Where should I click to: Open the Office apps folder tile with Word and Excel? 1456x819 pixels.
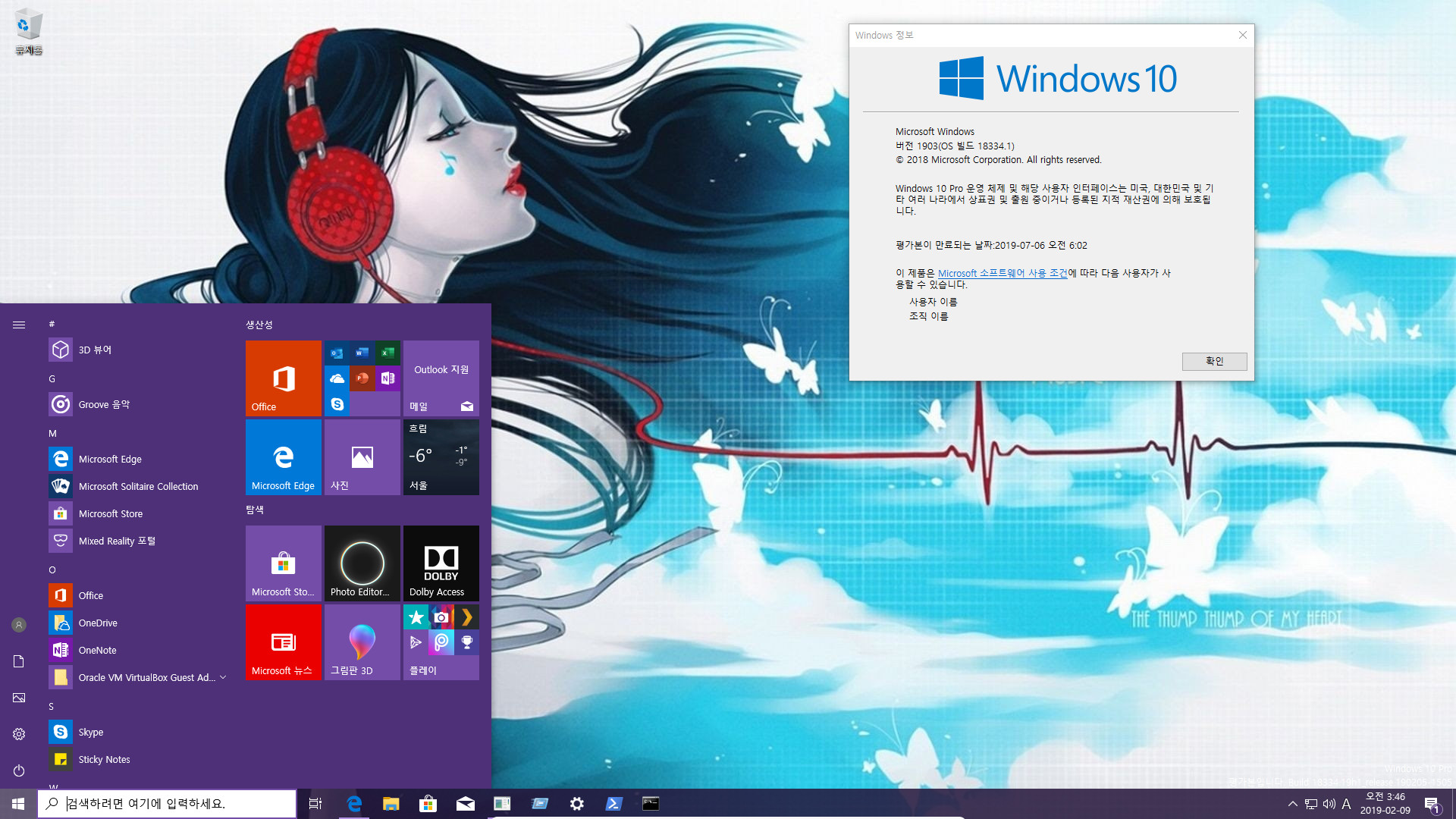pyautogui.click(x=362, y=378)
